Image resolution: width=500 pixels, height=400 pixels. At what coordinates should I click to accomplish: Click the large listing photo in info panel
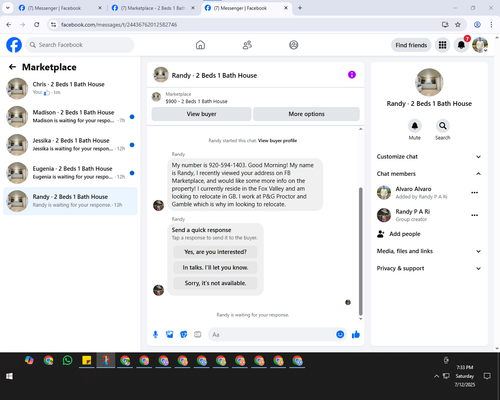pyautogui.click(x=429, y=82)
